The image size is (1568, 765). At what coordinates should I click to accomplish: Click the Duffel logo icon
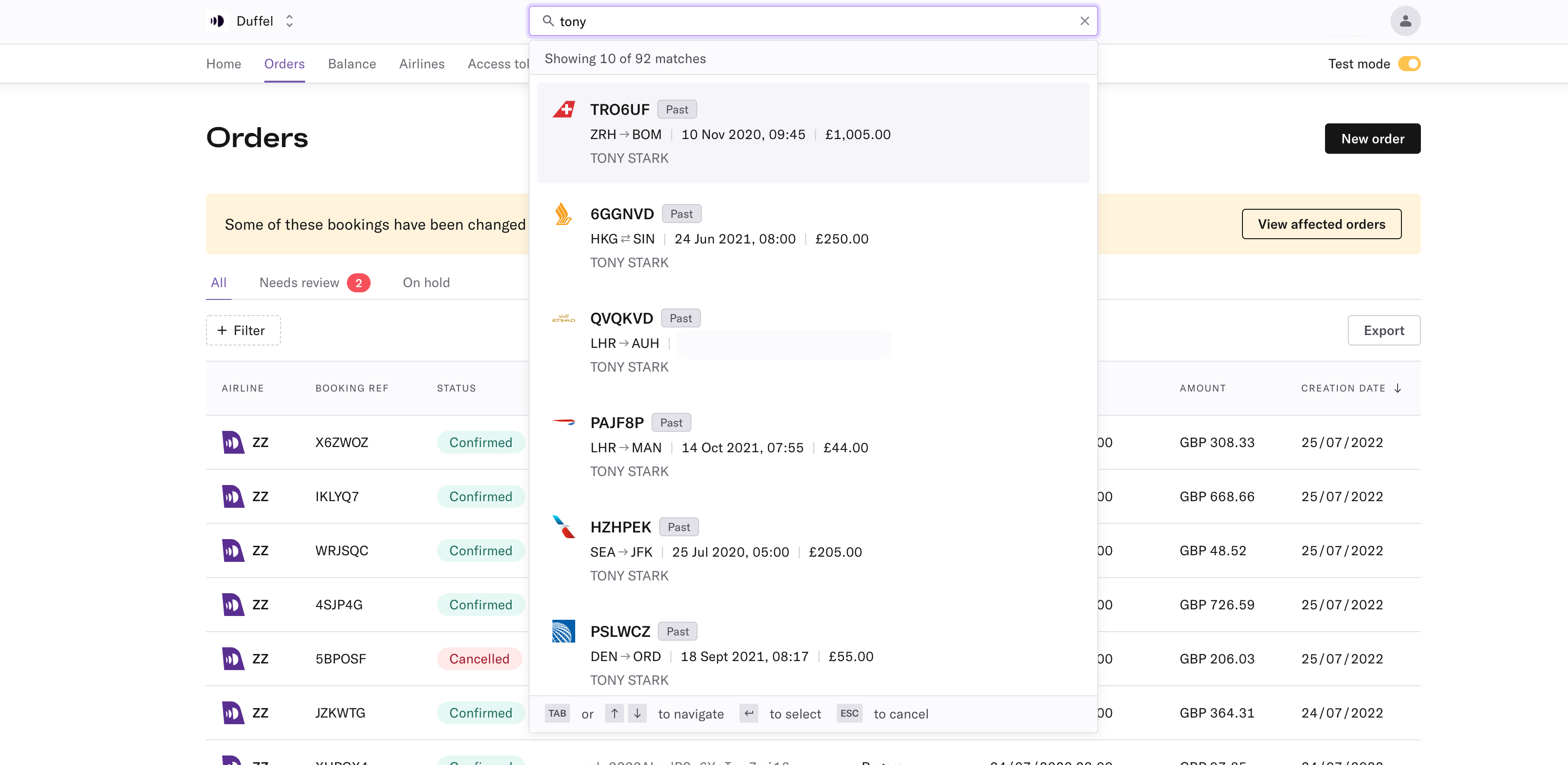(217, 21)
